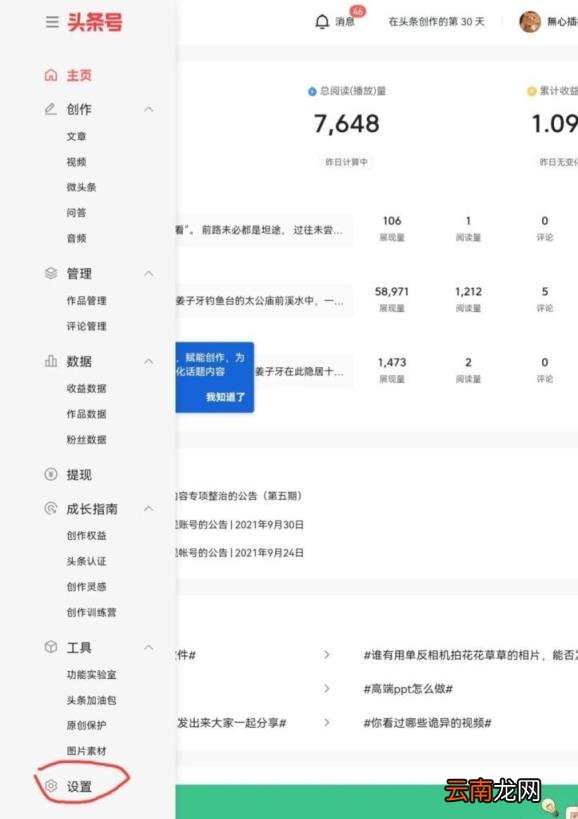Open 图片素材 menu item

[x=86, y=751]
